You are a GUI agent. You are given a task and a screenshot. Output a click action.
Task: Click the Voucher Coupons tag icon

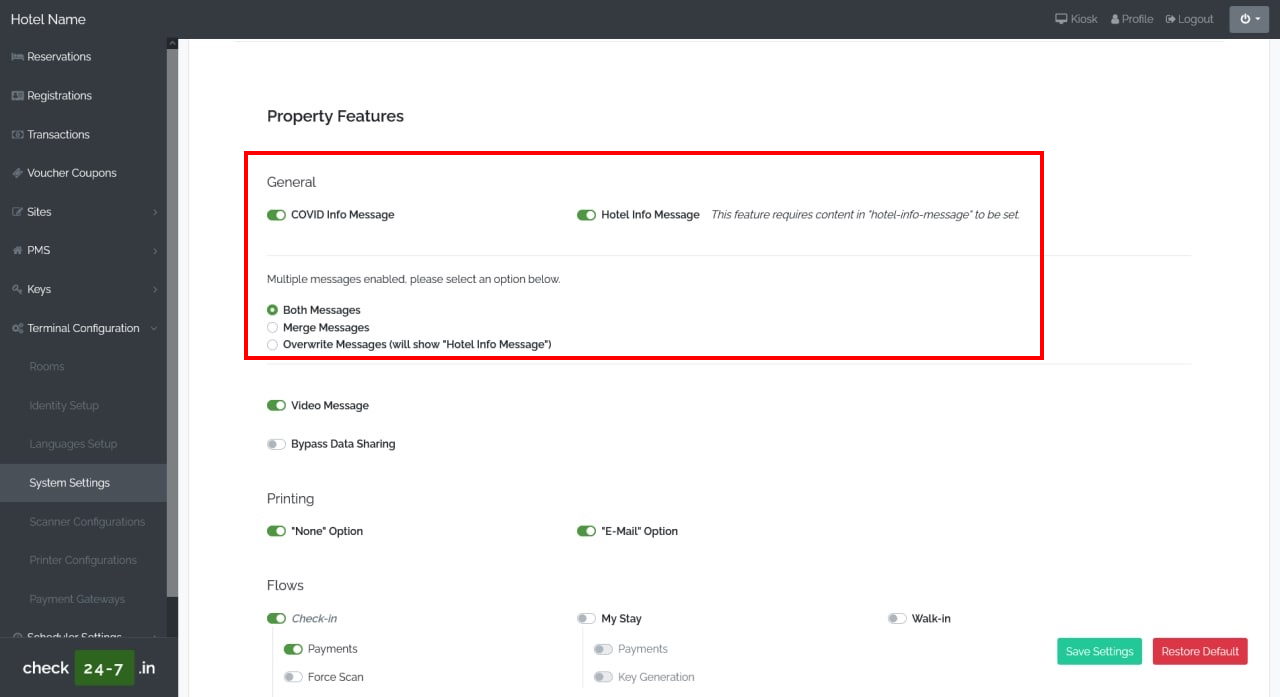(x=17, y=173)
